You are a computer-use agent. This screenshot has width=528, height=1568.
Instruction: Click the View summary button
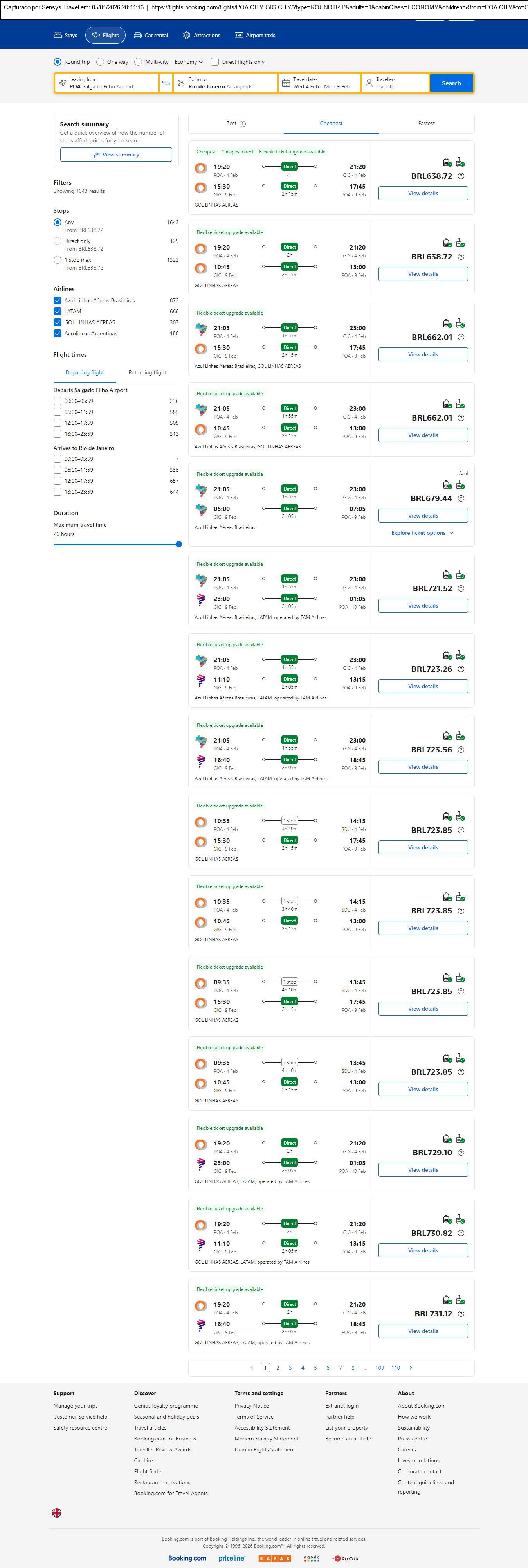coord(116,155)
